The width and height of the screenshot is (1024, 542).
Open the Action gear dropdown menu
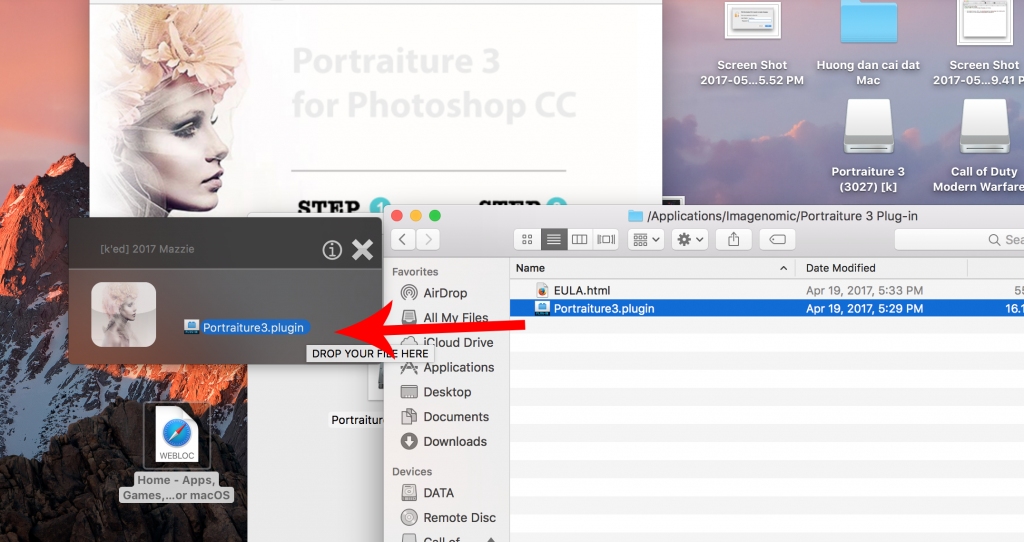(689, 240)
